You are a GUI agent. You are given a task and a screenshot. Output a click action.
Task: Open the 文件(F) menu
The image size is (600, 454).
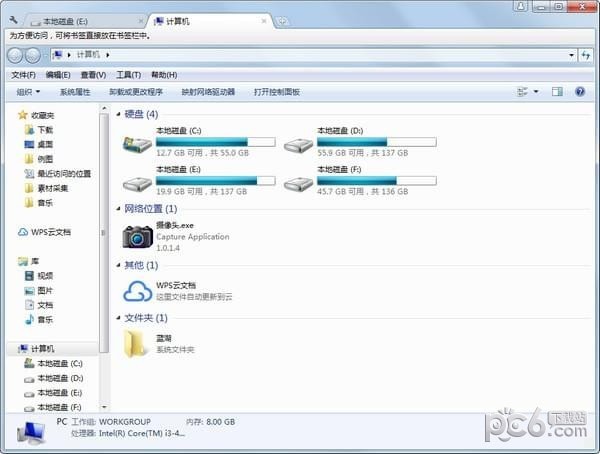[23, 75]
